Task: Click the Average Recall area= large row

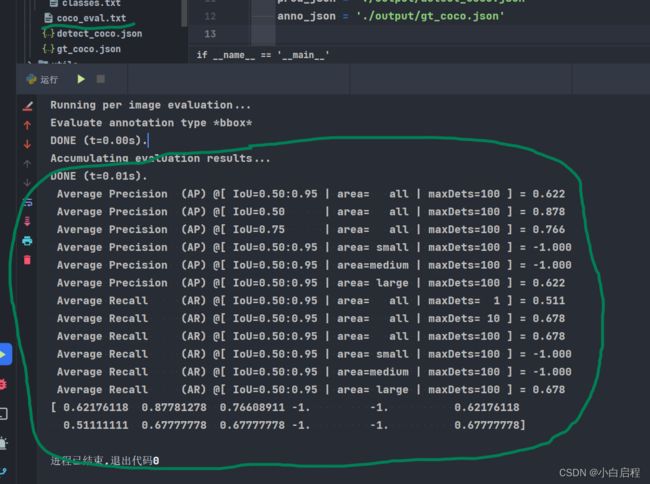Action: pyautogui.click(x=311, y=390)
